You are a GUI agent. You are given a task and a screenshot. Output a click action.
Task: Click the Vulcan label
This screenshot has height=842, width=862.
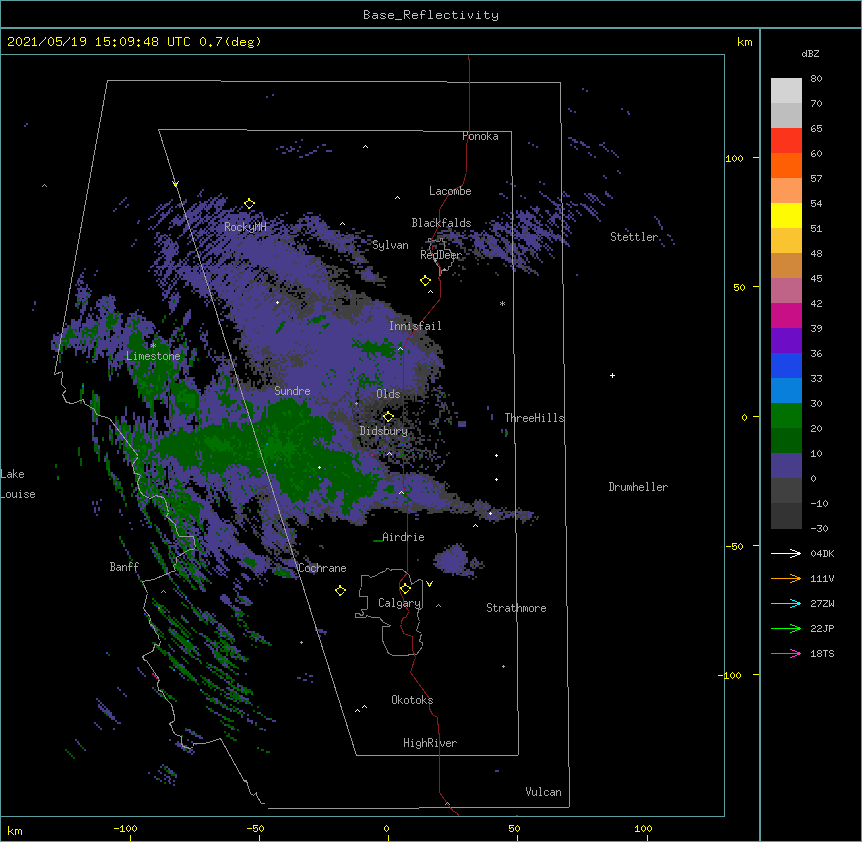(543, 792)
